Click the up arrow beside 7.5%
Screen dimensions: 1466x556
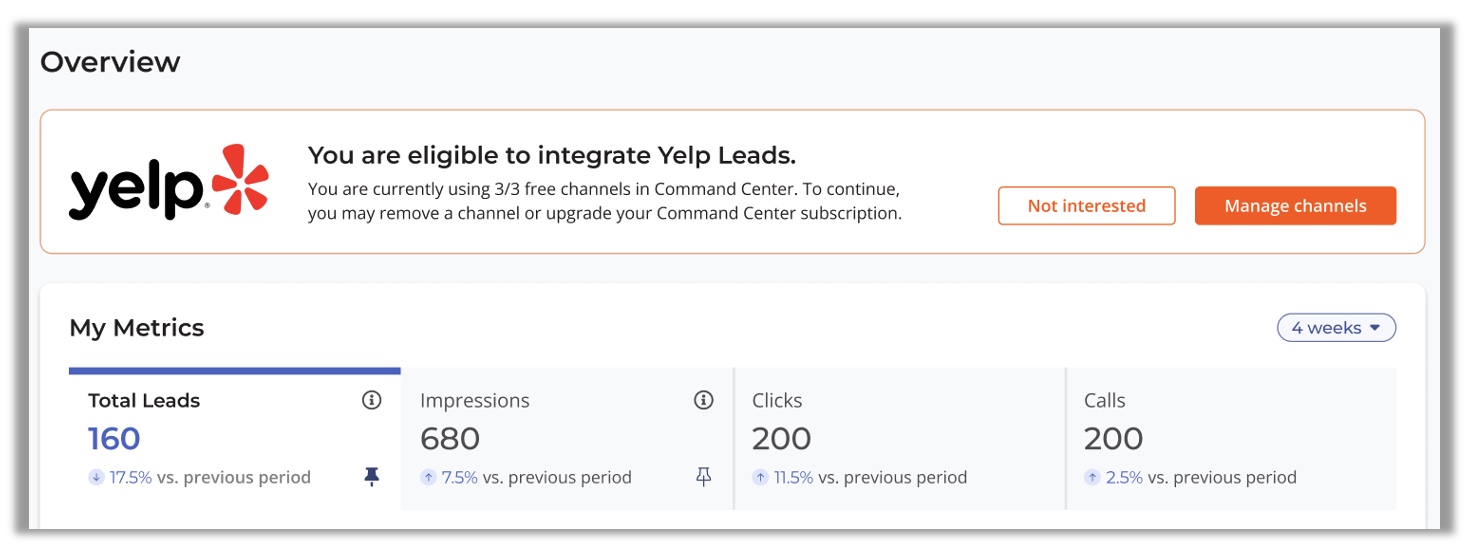(428, 478)
